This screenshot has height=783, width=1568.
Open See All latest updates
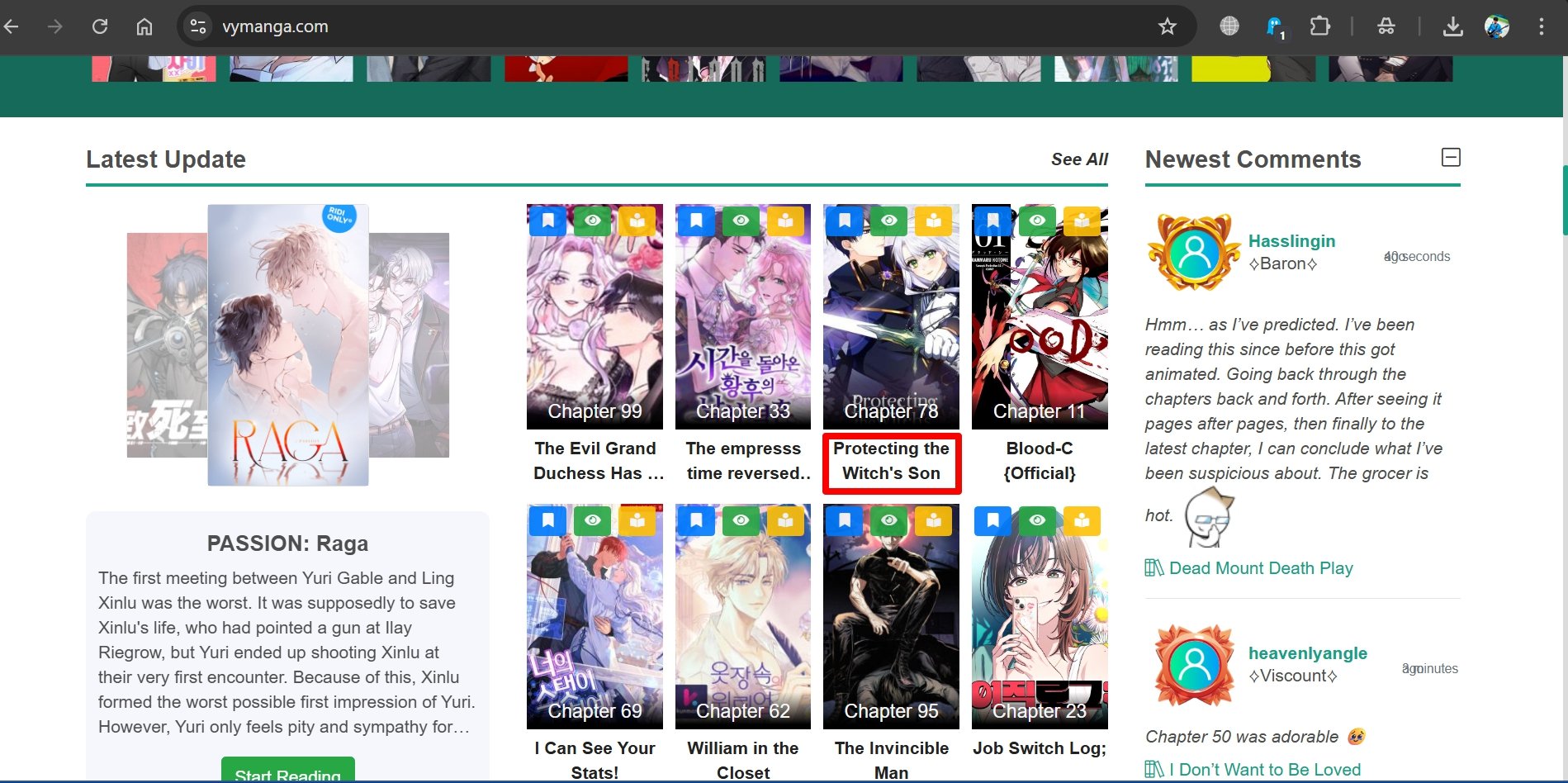[1079, 159]
